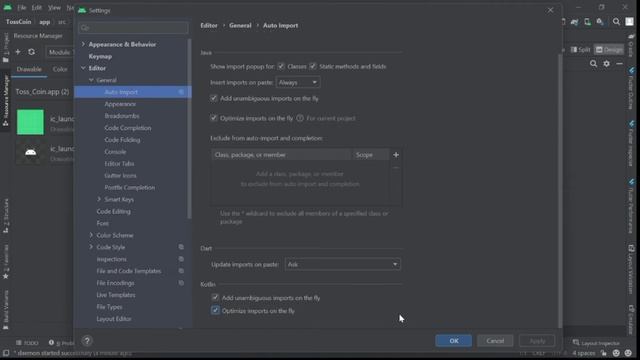Uncheck Java Add unambiguous imports on the fly
The image size is (640, 360).
(x=213, y=98)
